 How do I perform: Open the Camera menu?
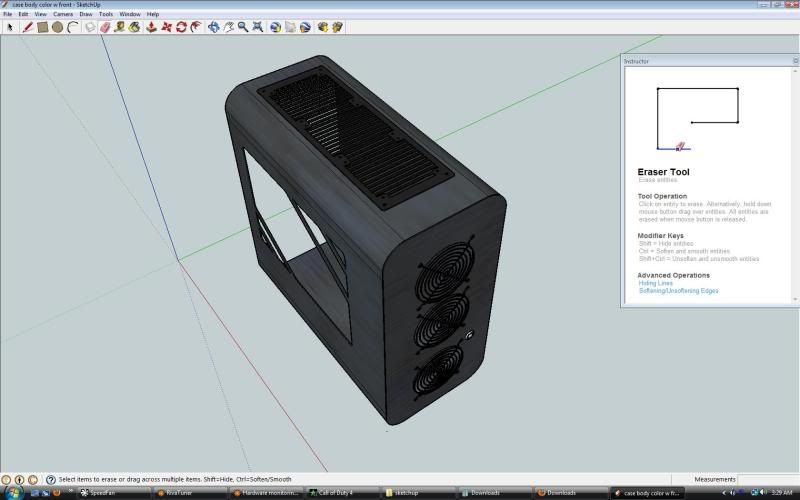coord(63,14)
